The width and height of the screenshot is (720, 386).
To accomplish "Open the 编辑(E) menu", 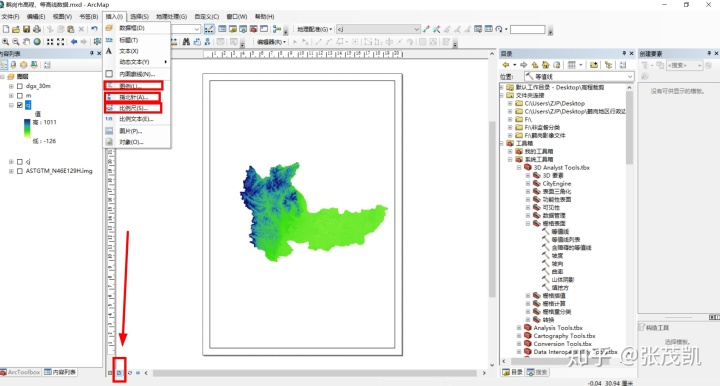I will 36,17.
